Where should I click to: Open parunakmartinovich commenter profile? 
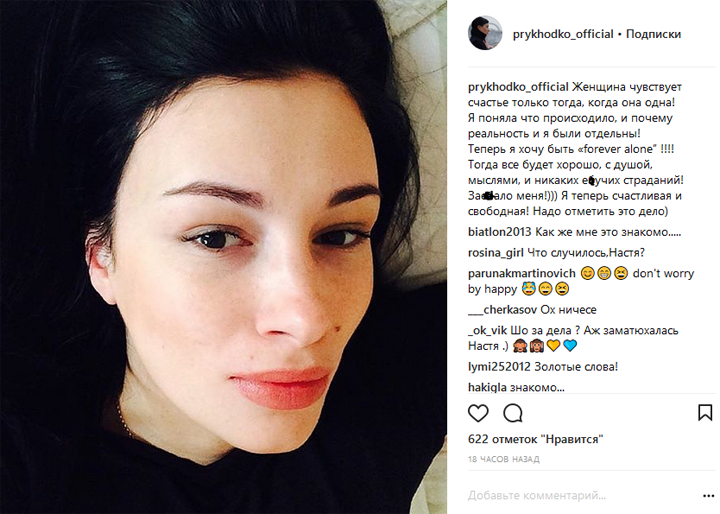point(521,273)
